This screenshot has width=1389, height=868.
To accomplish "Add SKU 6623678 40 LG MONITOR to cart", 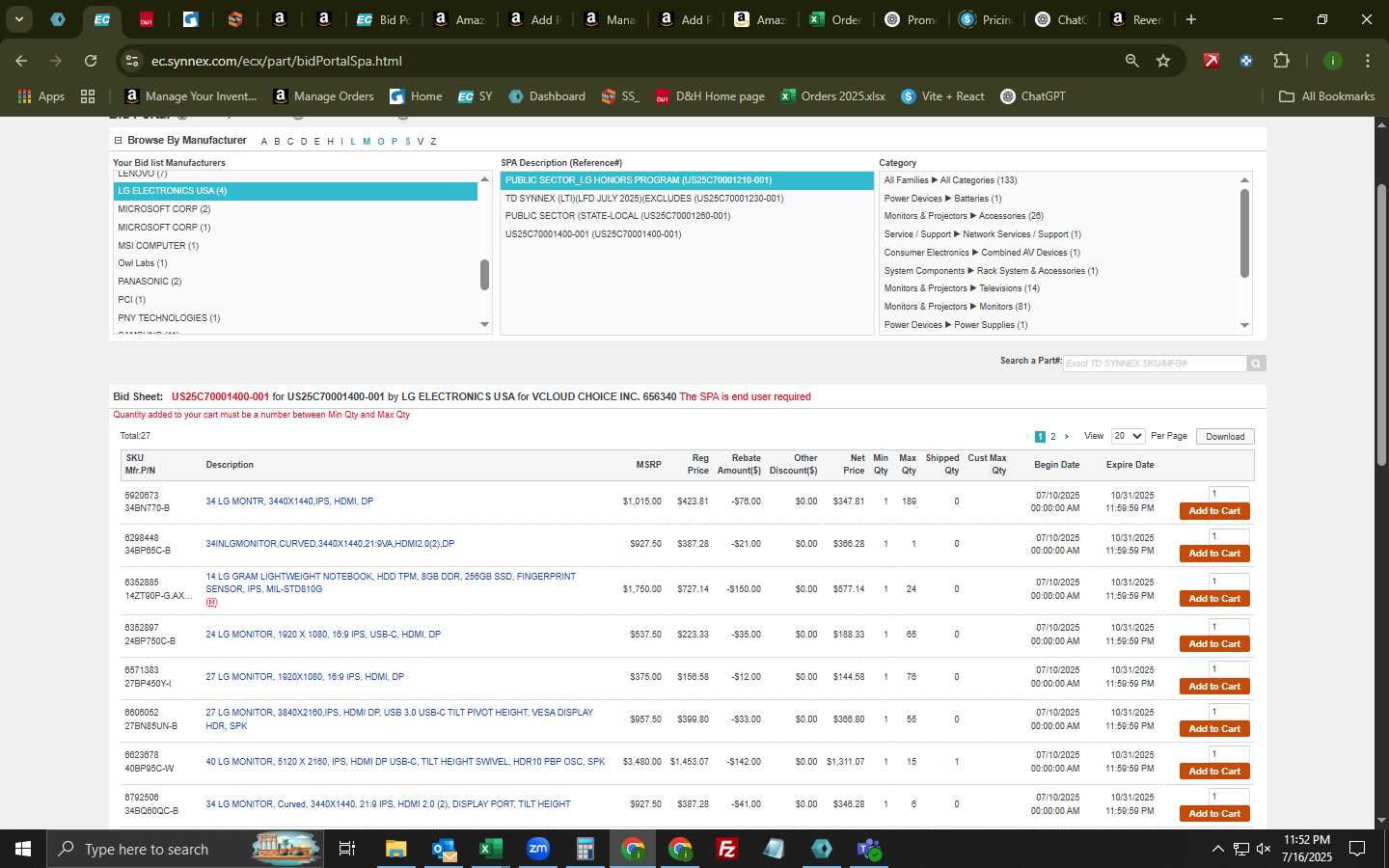I will (1214, 772).
